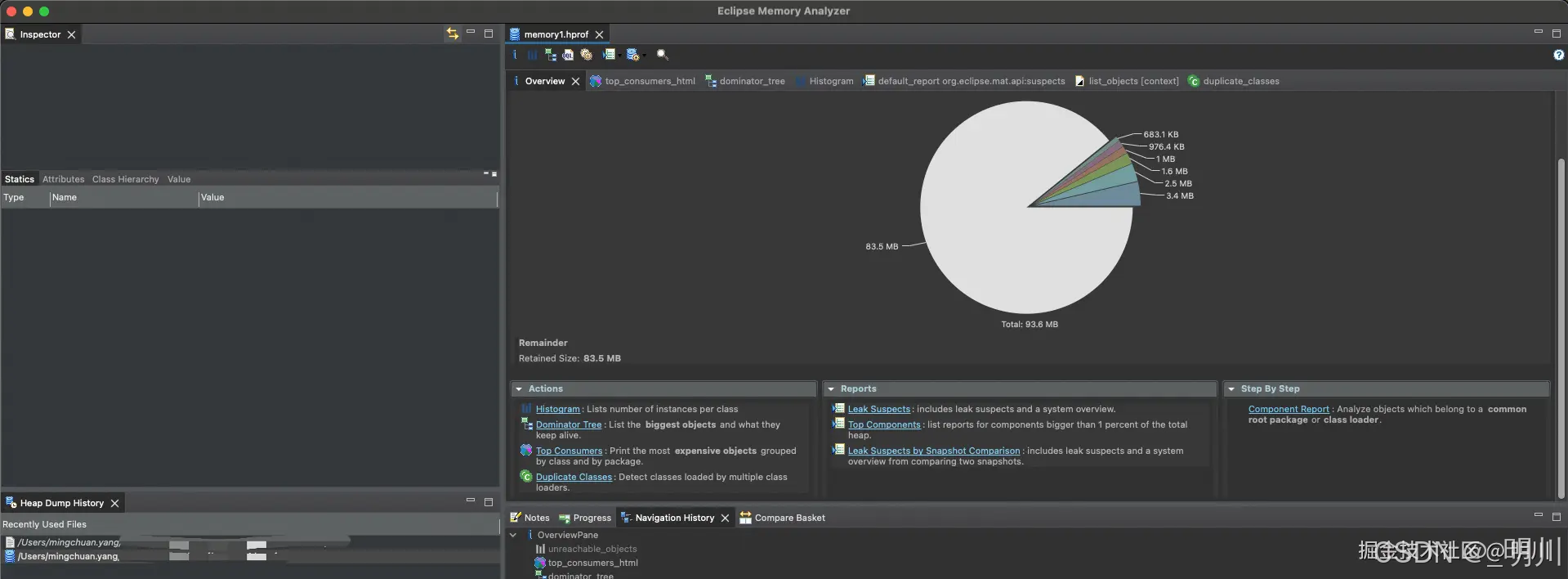This screenshot has height=579, width=1568.
Task: Open the OQL query editor
Action: 568,55
